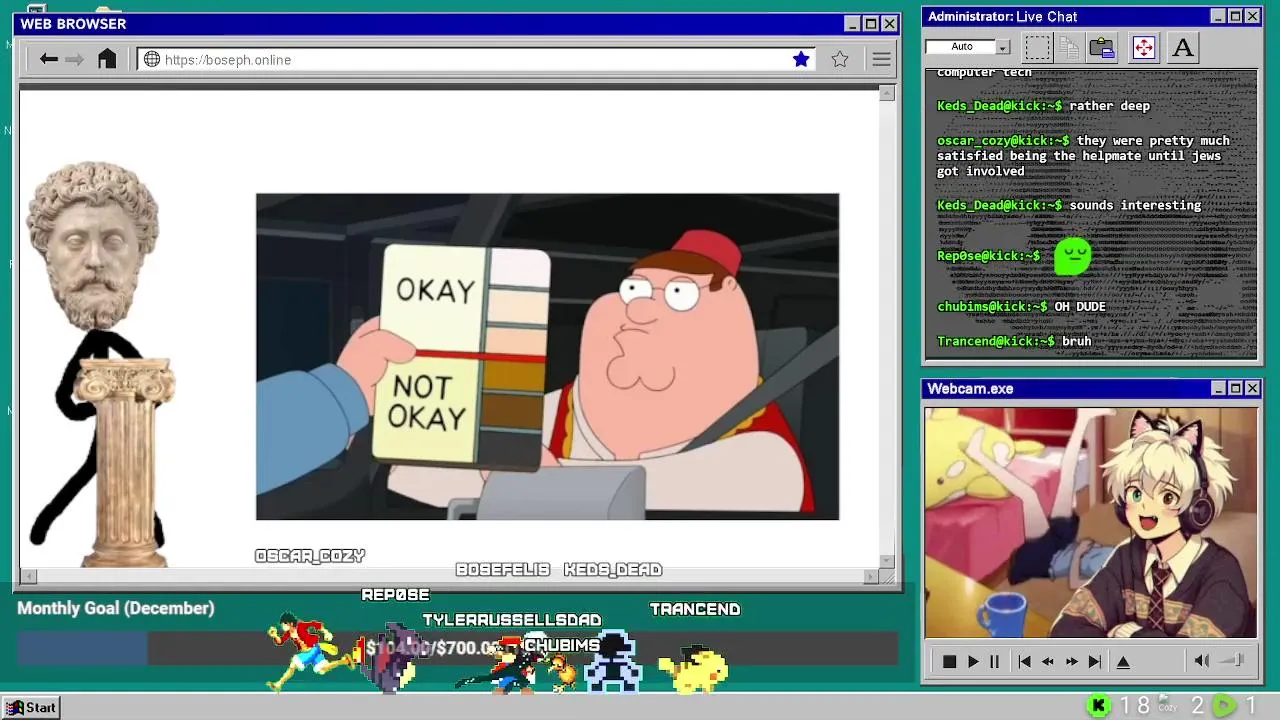1280x720 pixels.
Task: Go back using the browser back arrow
Action: 48,59
